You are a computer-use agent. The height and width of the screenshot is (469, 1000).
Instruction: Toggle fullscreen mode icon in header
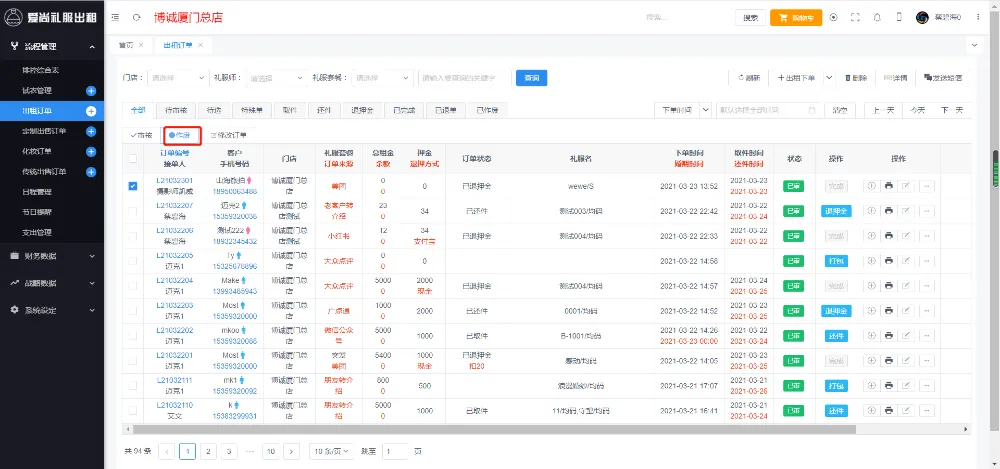pos(855,17)
